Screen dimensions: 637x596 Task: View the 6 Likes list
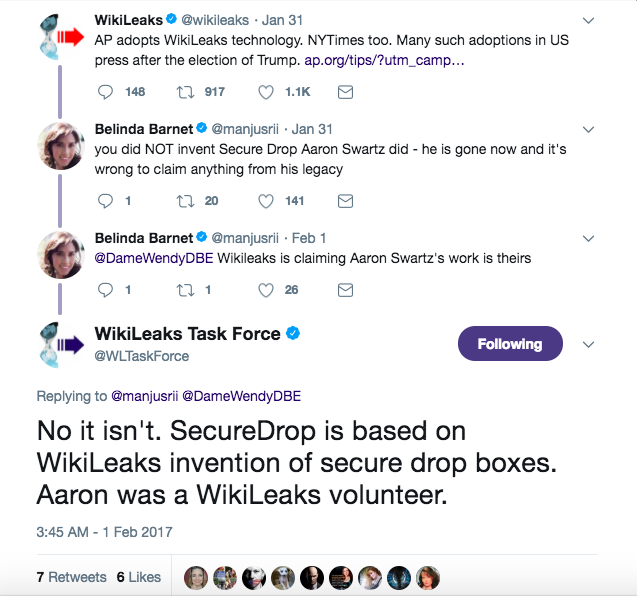(138, 577)
